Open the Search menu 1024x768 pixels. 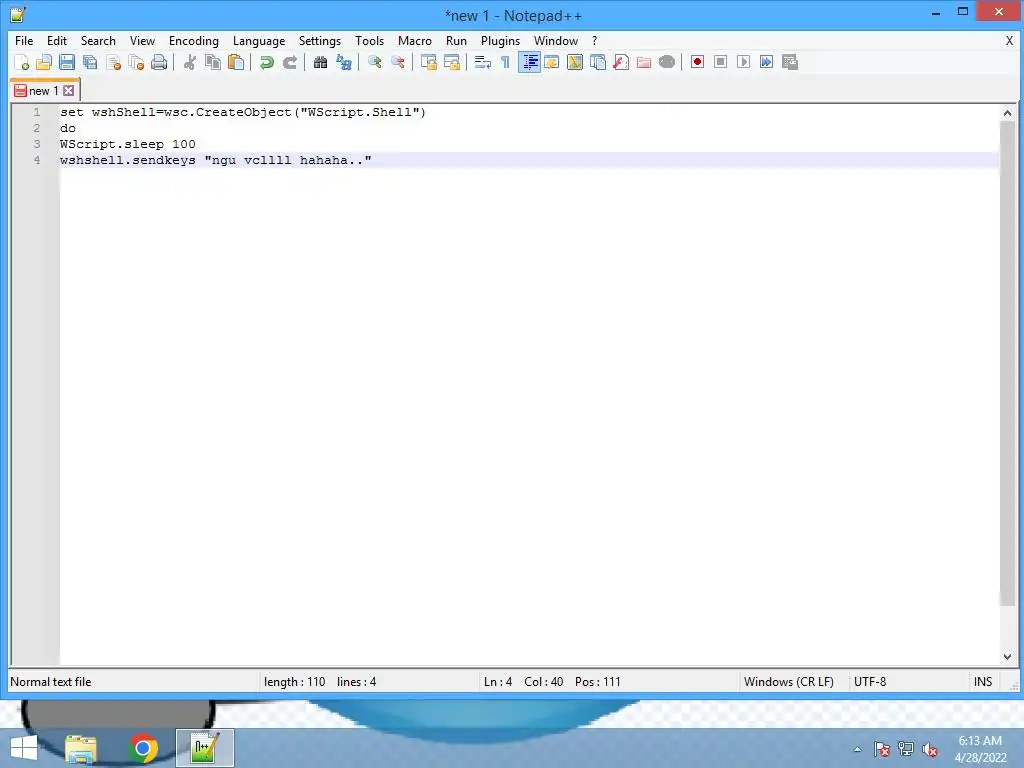(98, 40)
